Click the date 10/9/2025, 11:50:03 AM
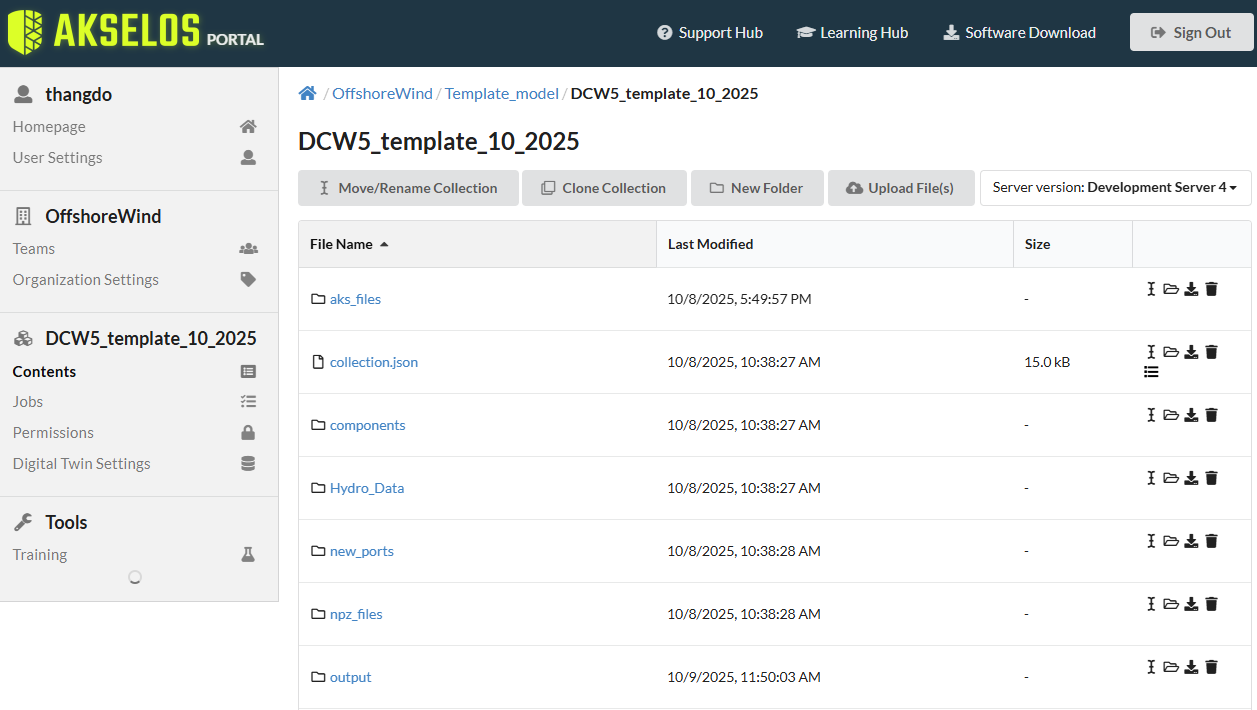The image size is (1257, 710). (x=744, y=677)
